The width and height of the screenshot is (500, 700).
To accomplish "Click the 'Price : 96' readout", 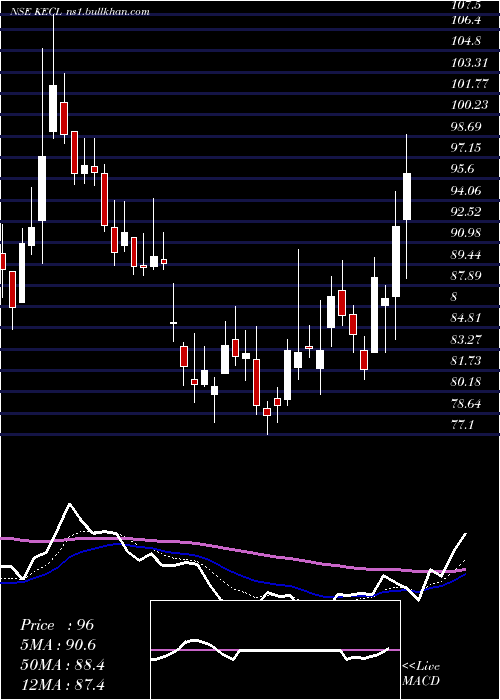I will point(57,625).
